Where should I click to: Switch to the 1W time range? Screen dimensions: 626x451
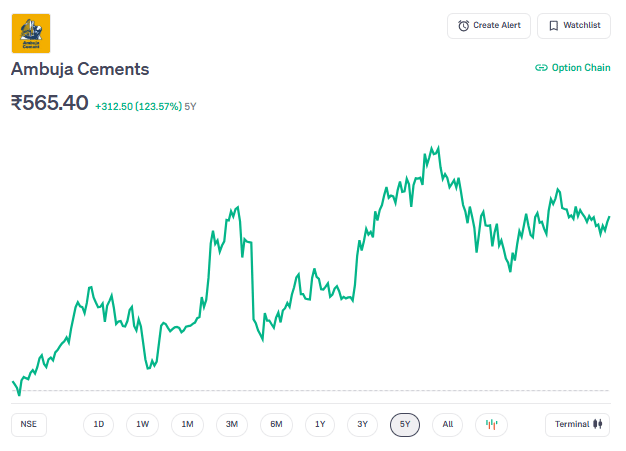(143, 424)
